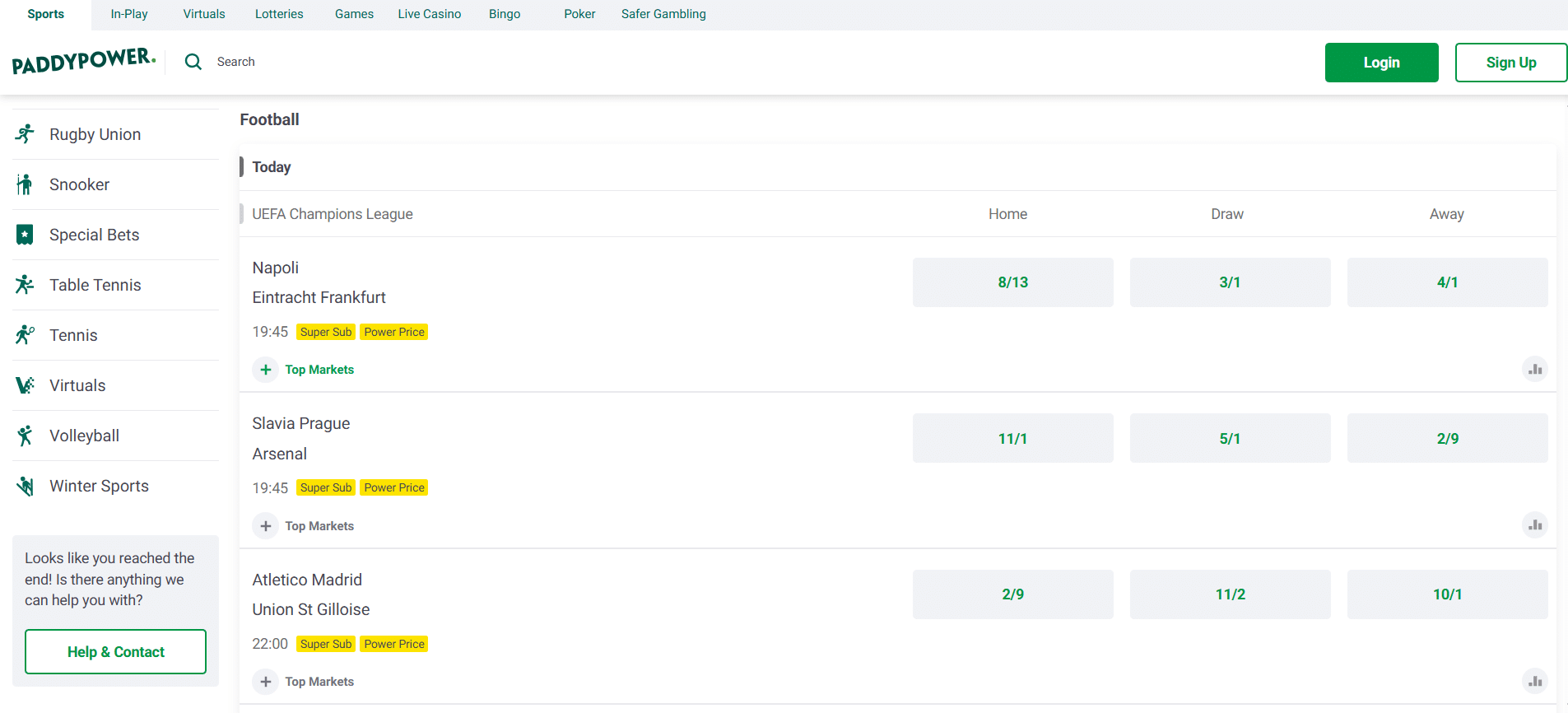Image resolution: width=1568 pixels, height=713 pixels.
Task: Click the Snooker player icon
Action: pos(25,184)
